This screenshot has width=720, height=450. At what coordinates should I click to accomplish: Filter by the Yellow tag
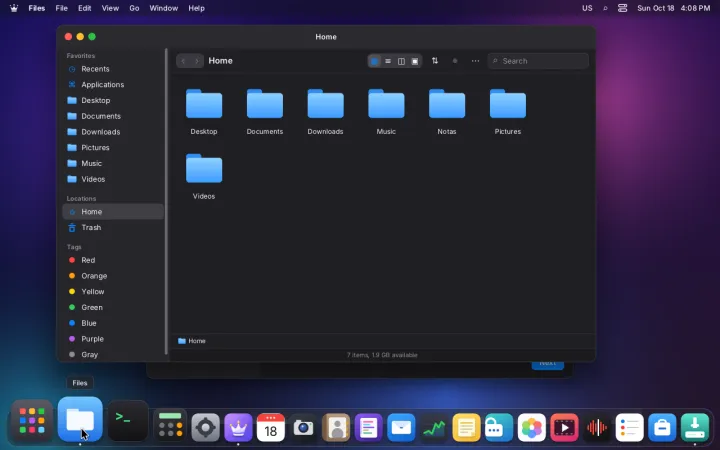pyautogui.click(x=113, y=292)
